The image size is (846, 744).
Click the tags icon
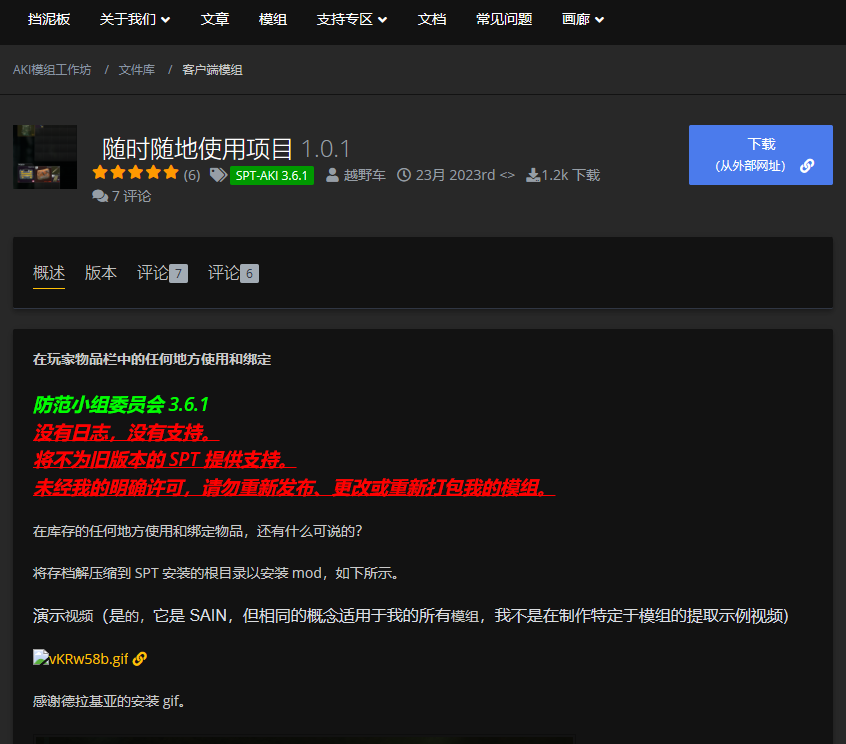[218, 175]
